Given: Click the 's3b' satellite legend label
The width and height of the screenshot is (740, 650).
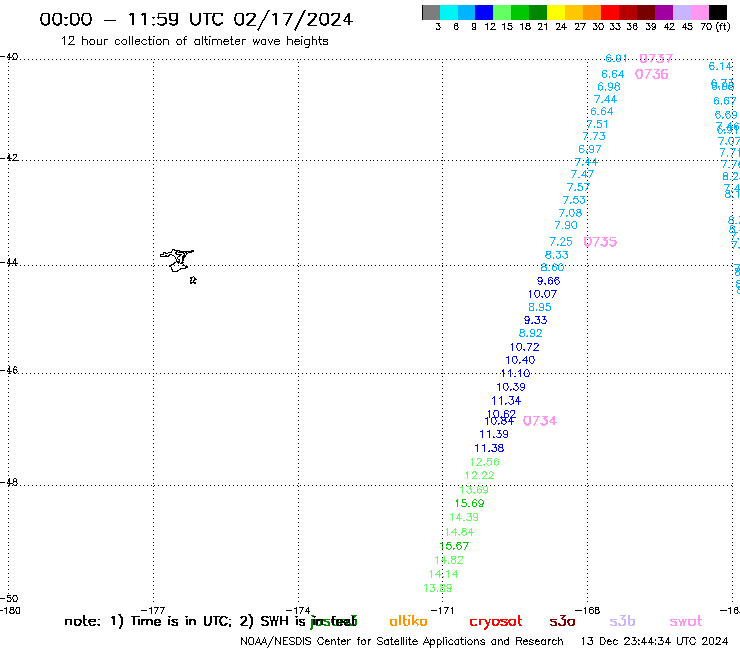Looking at the screenshot, I should coord(622,621).
